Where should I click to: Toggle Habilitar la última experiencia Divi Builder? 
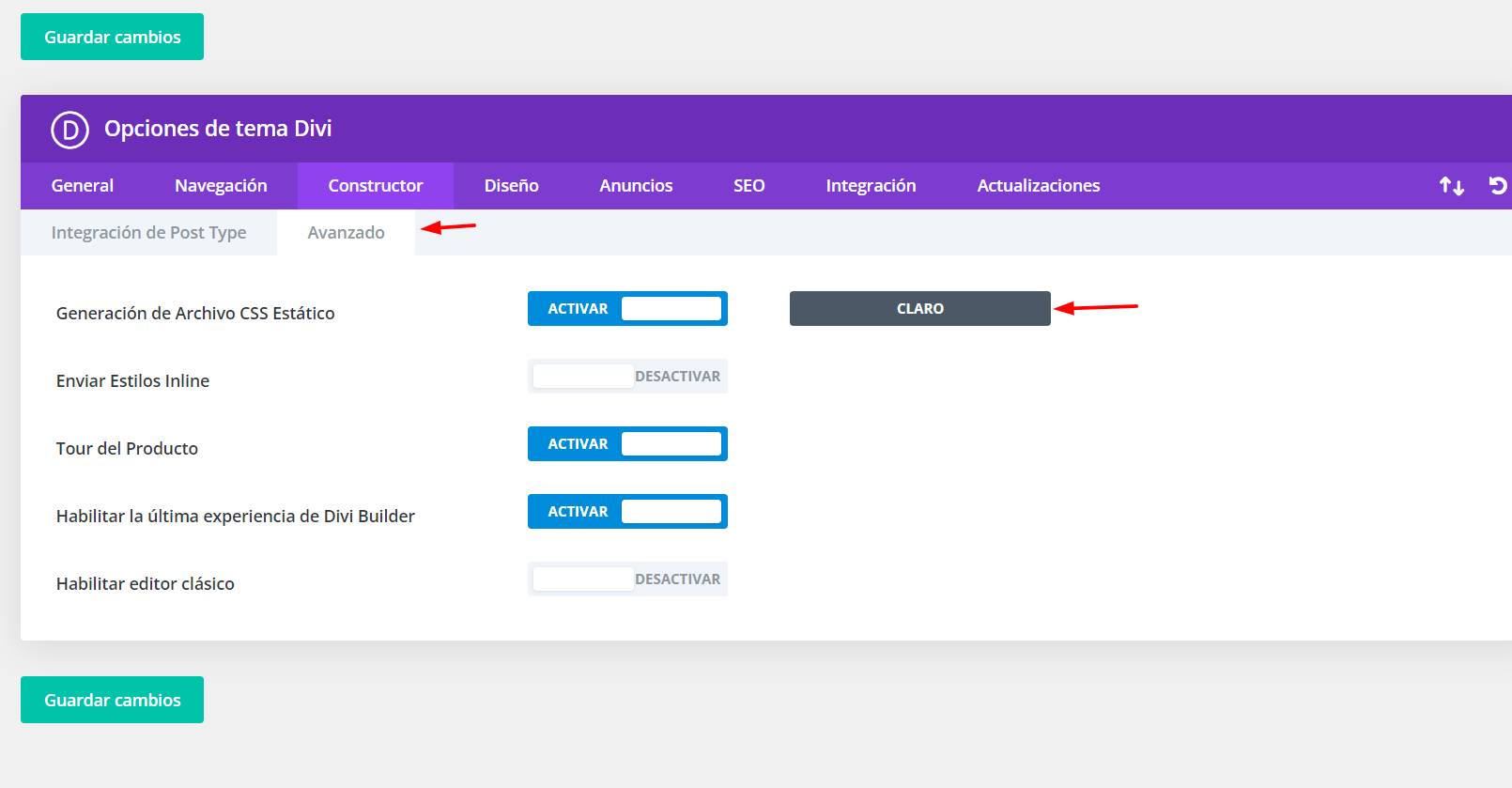(x=627, y=512)
